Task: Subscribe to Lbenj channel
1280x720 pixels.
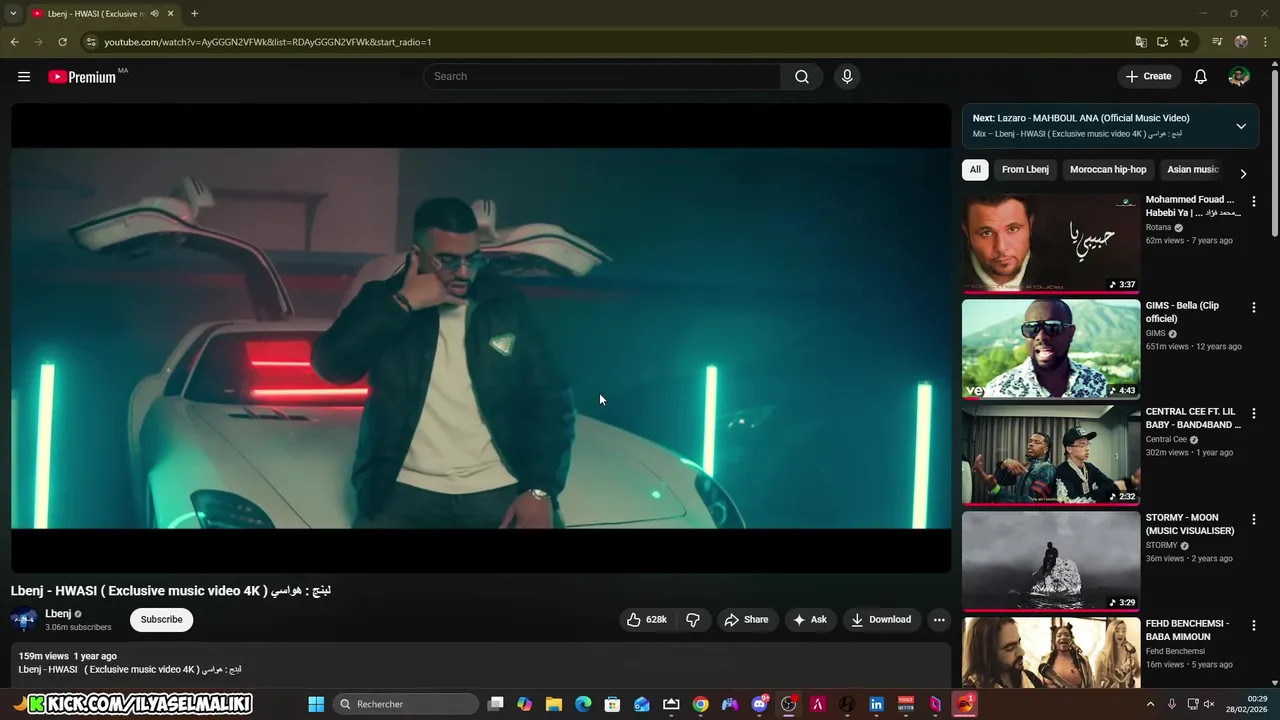Action: [161, 620]
